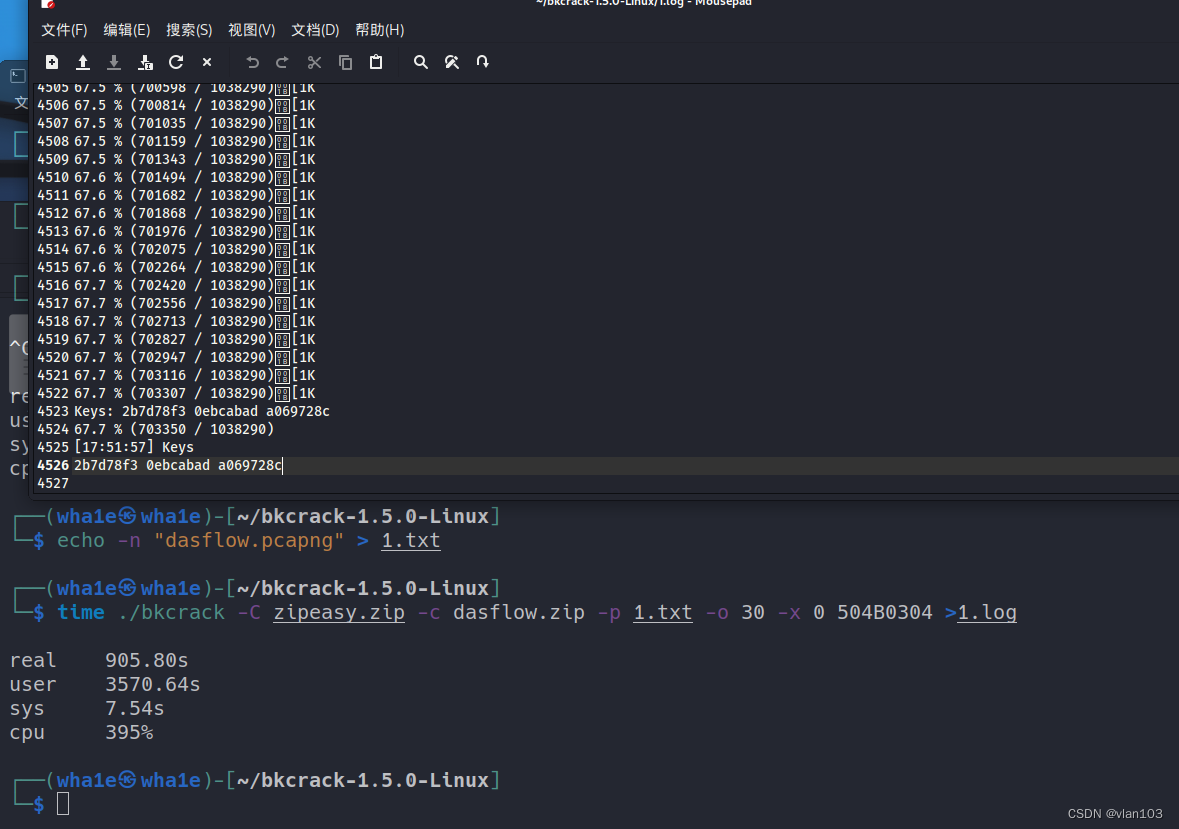Close the current document with the X icon
This screenshot has height=829, width=1179.
[207, 62]
